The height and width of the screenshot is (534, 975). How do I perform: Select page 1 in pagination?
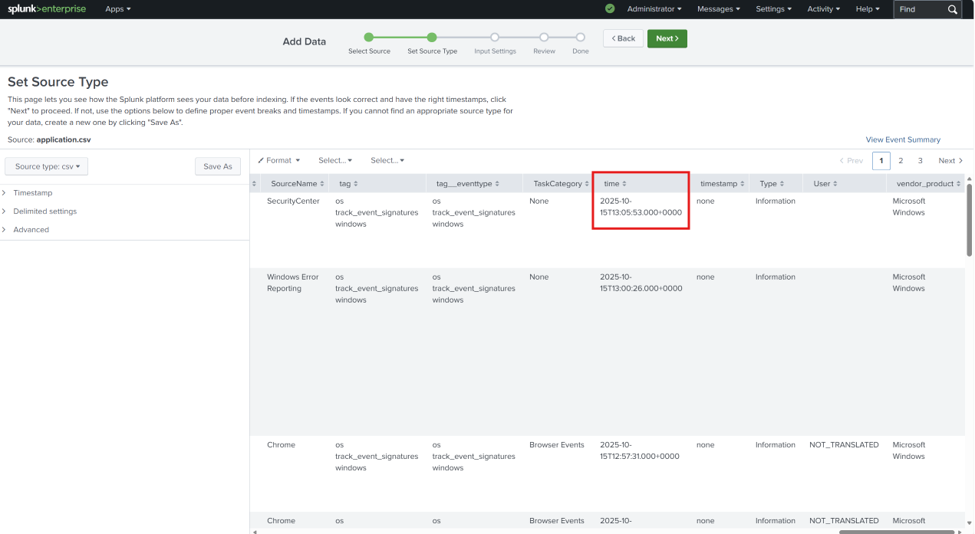coord(881,160)
